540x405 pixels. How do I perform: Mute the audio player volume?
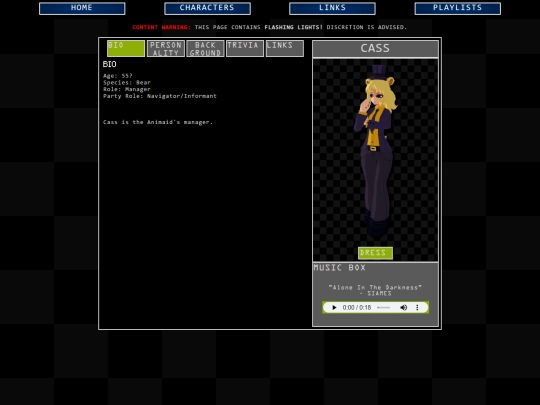pyautogui.click(x=404, y=308)
